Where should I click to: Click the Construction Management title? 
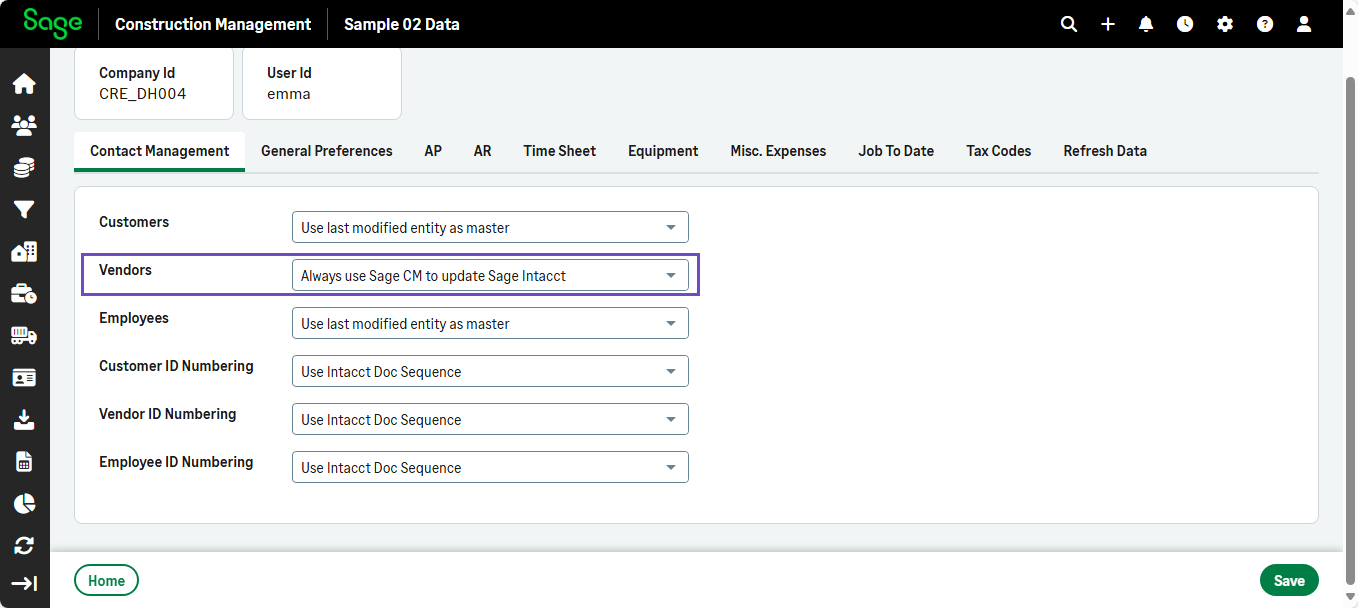[213, 24]
